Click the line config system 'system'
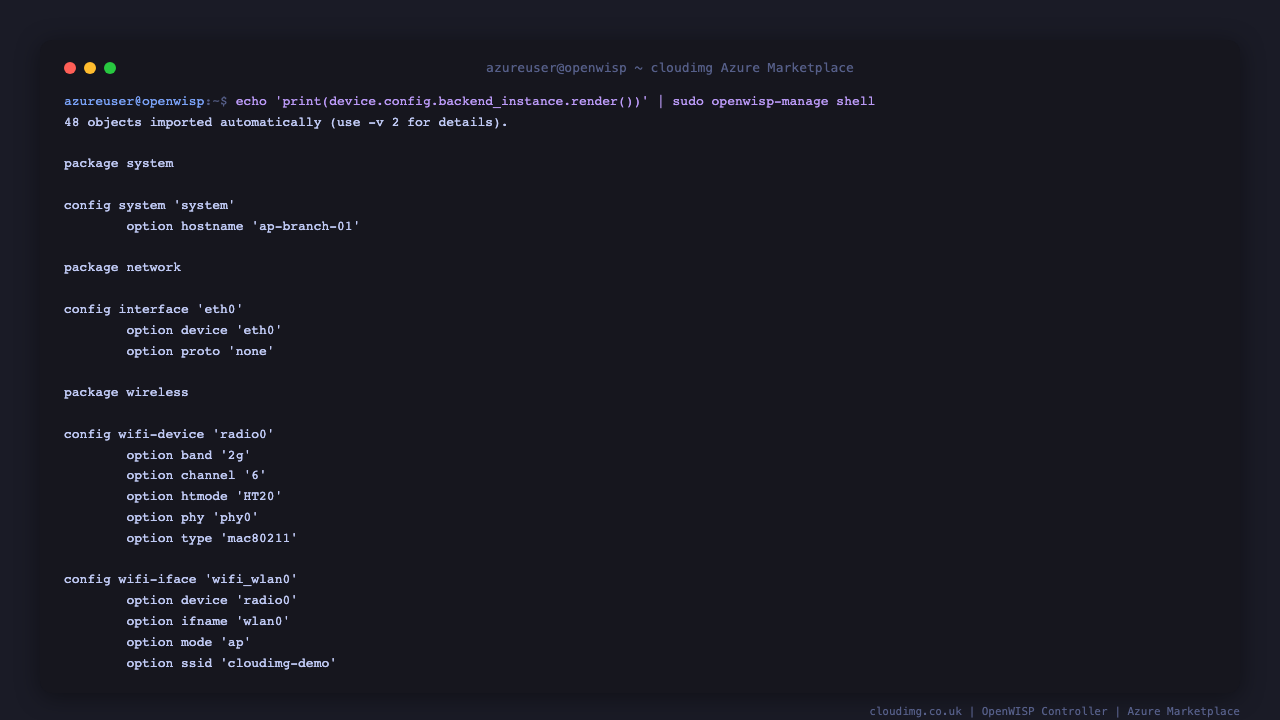Viewport: 1280px width, 720px height. (150, 206)
